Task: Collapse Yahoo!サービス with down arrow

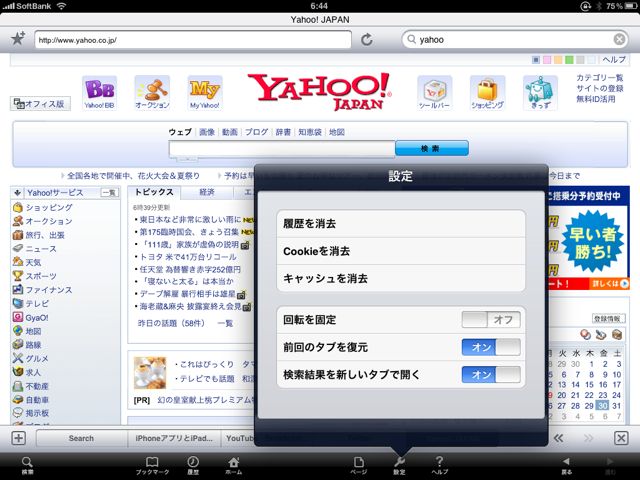Action: tap(18, 193)
